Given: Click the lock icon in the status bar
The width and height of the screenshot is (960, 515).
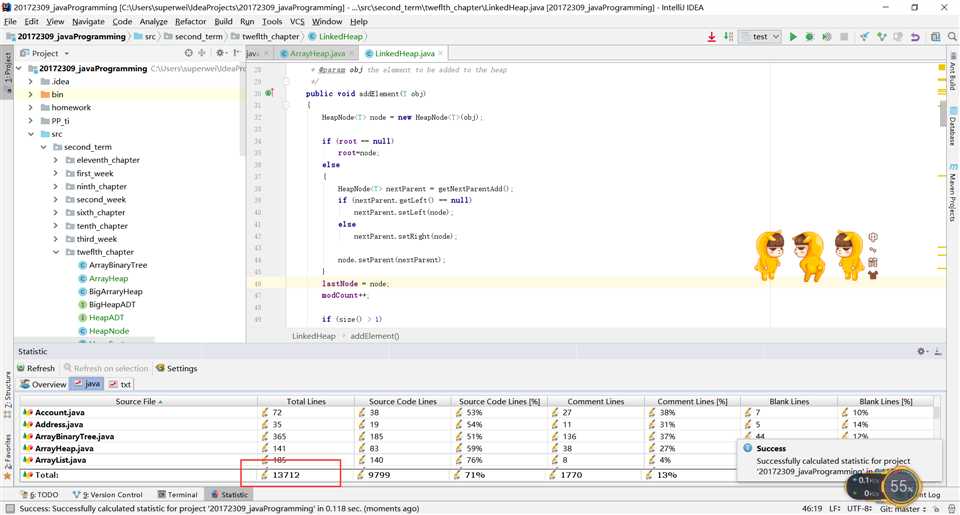Looking at the screenshot, I should pyautogui.click(x=936, y=509).
